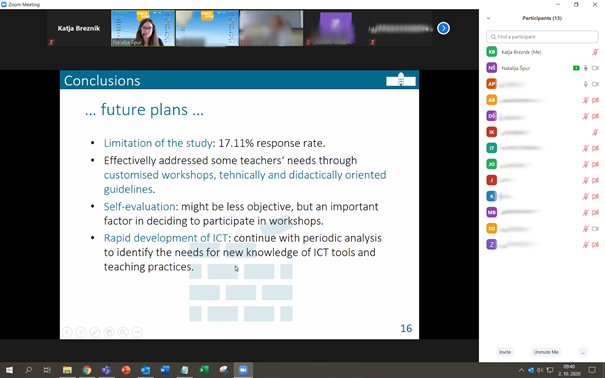This screenshot has width=605, height=378.
Task: Toggle Natalija Špur's camera icon
Action: tap(595, 68)
